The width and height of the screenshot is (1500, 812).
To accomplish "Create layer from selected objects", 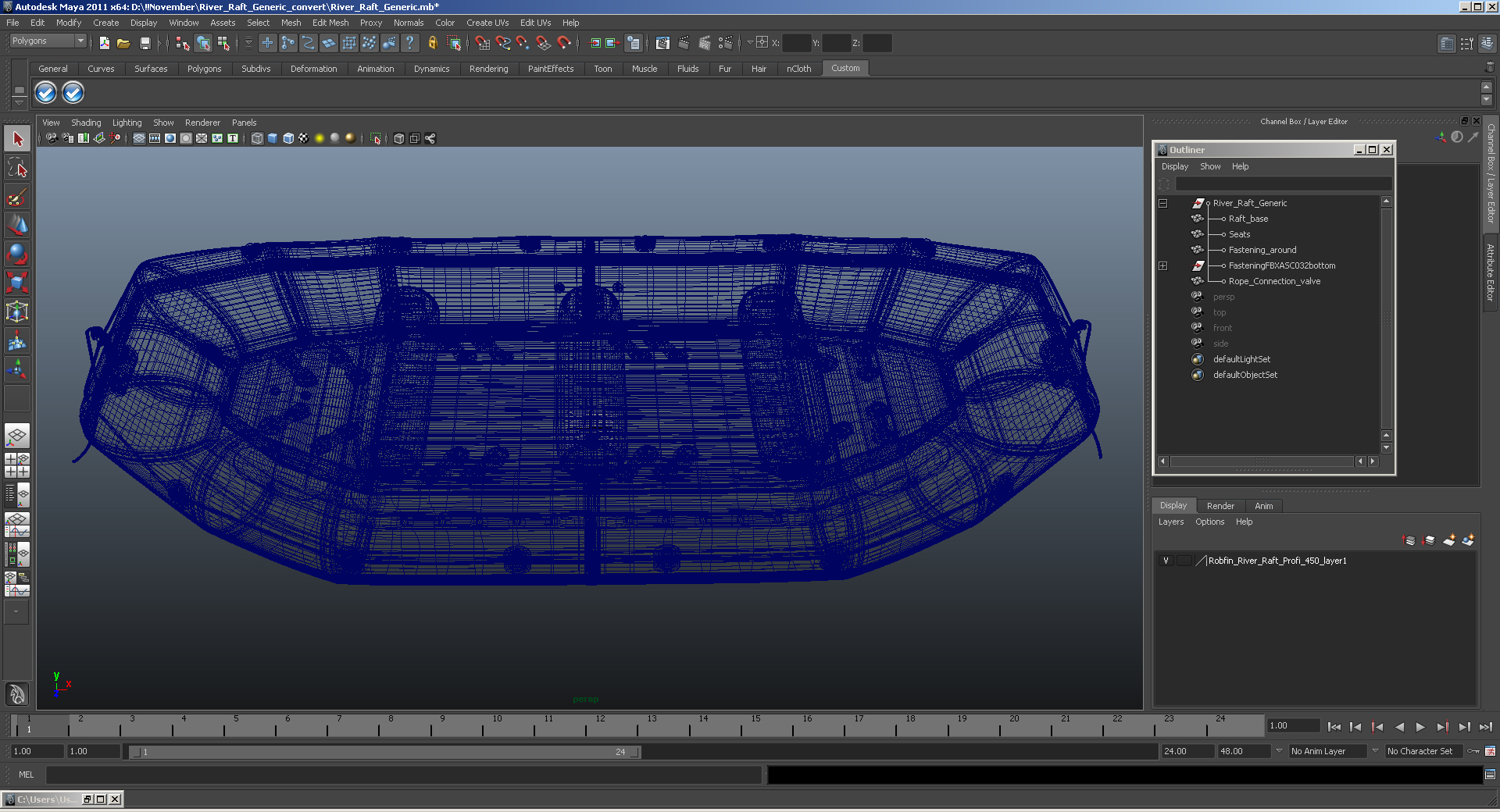I will 1468,540.
